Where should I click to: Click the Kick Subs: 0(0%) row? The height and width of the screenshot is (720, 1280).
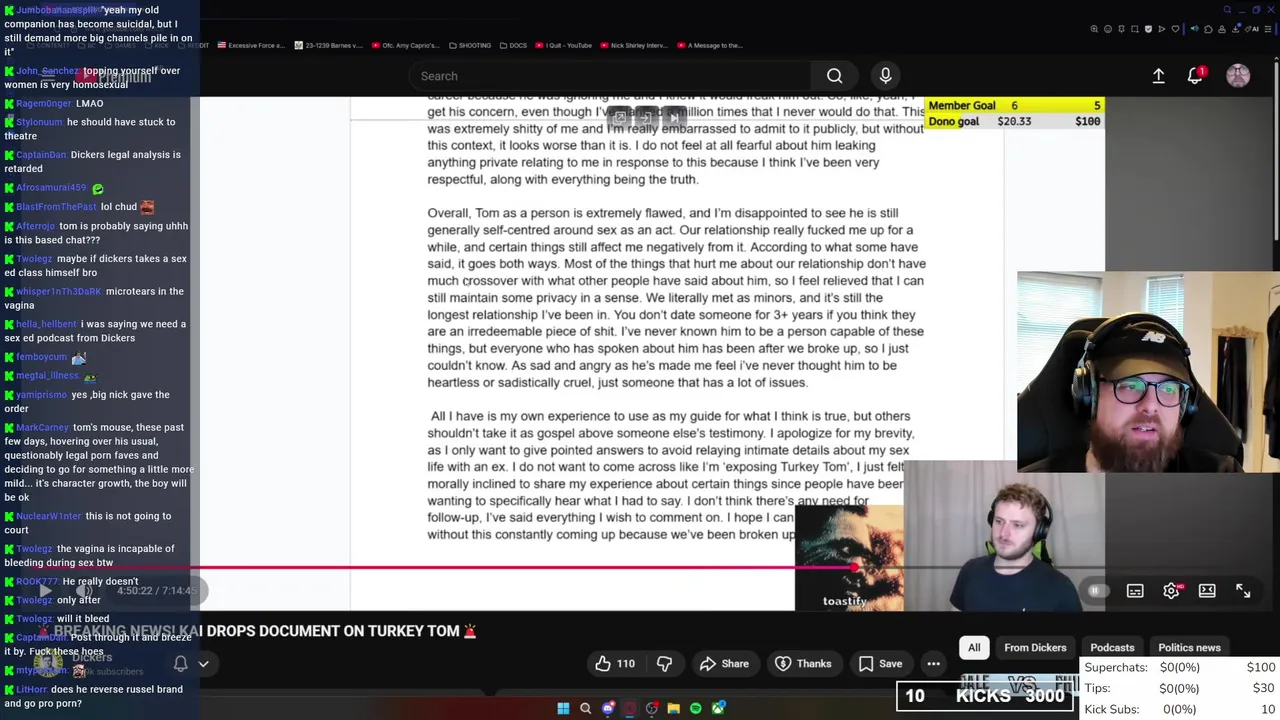click(x=1180, y=709)
